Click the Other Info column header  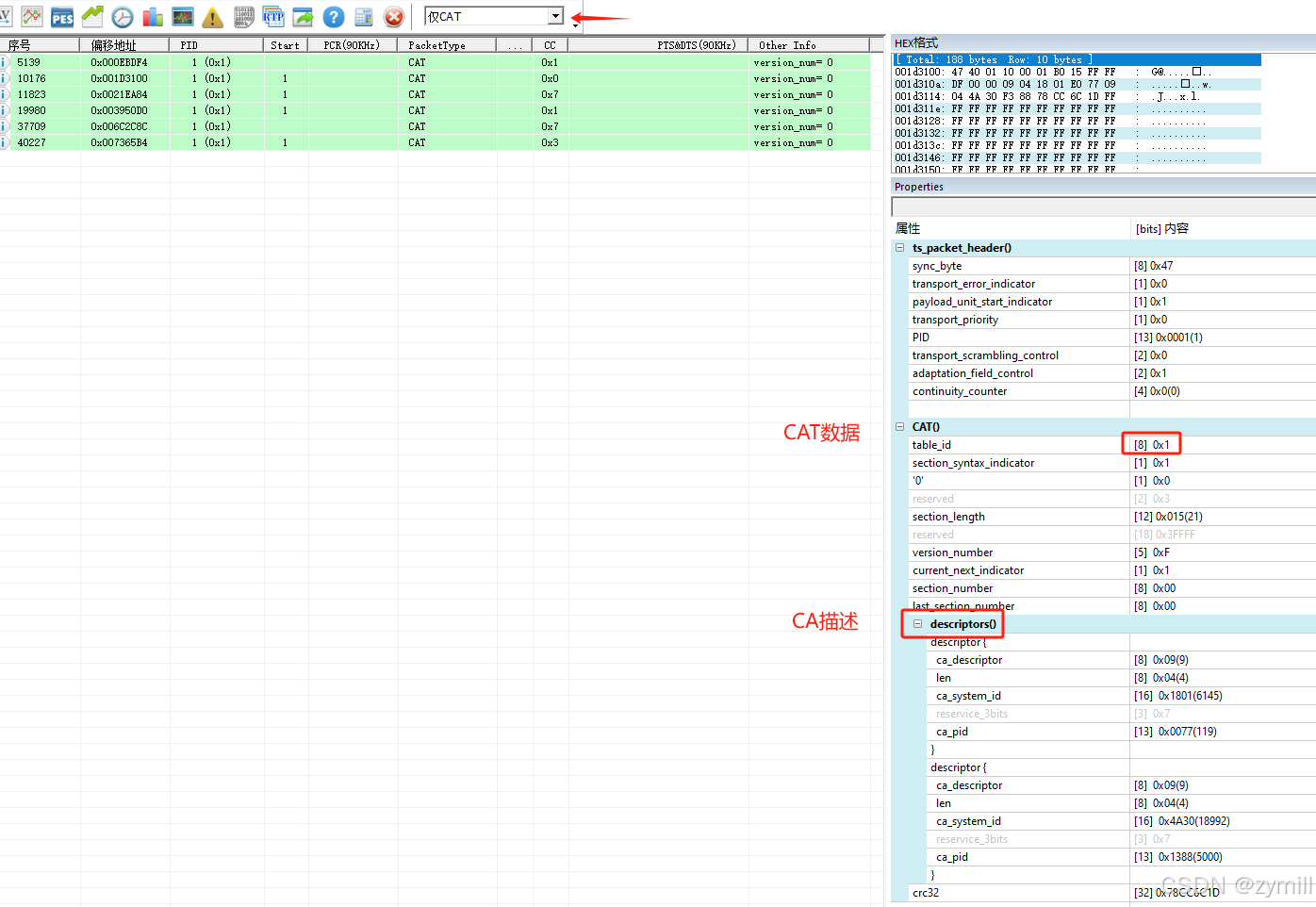coord(809,44)
